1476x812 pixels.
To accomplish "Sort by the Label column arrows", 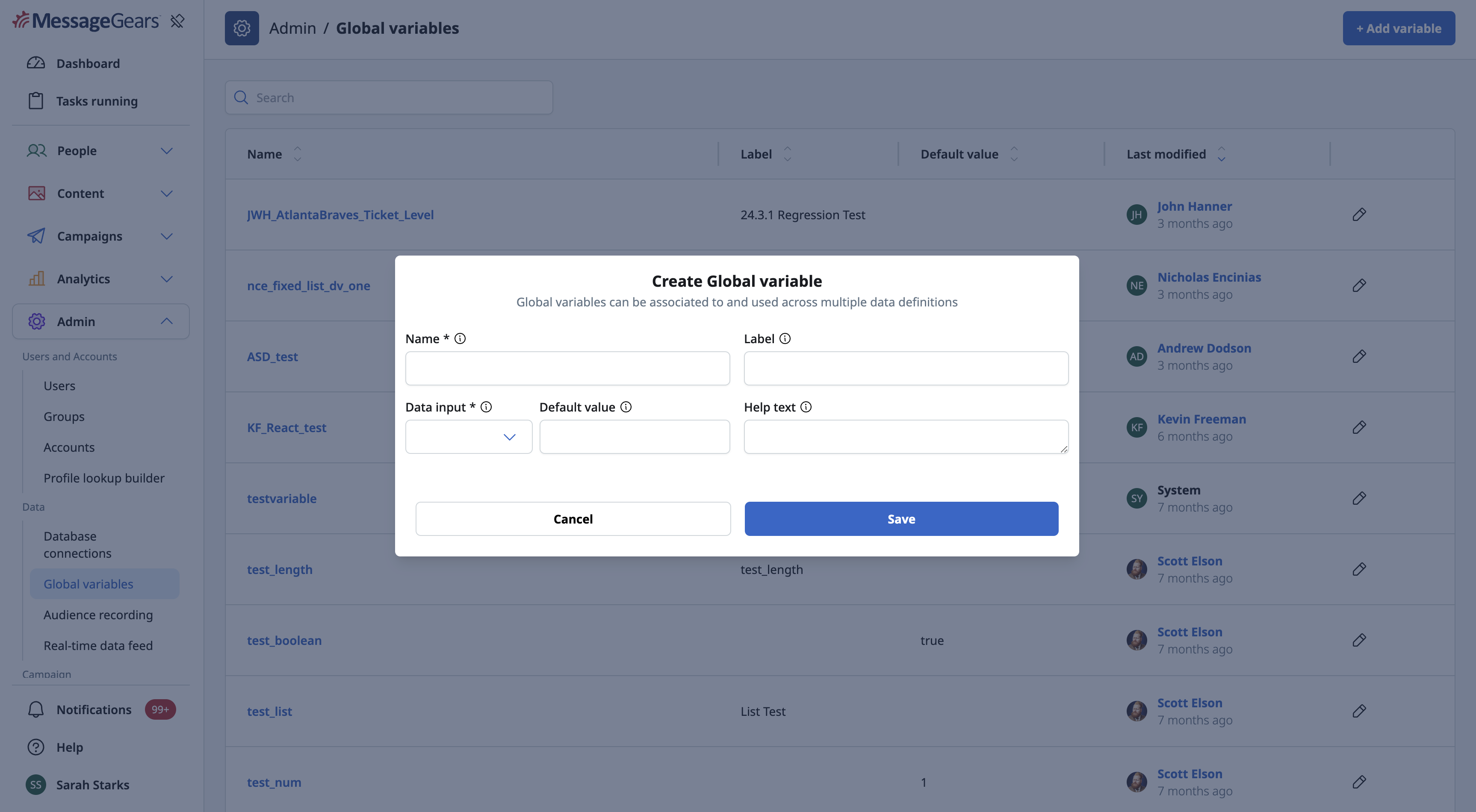I will pos(787,154).
